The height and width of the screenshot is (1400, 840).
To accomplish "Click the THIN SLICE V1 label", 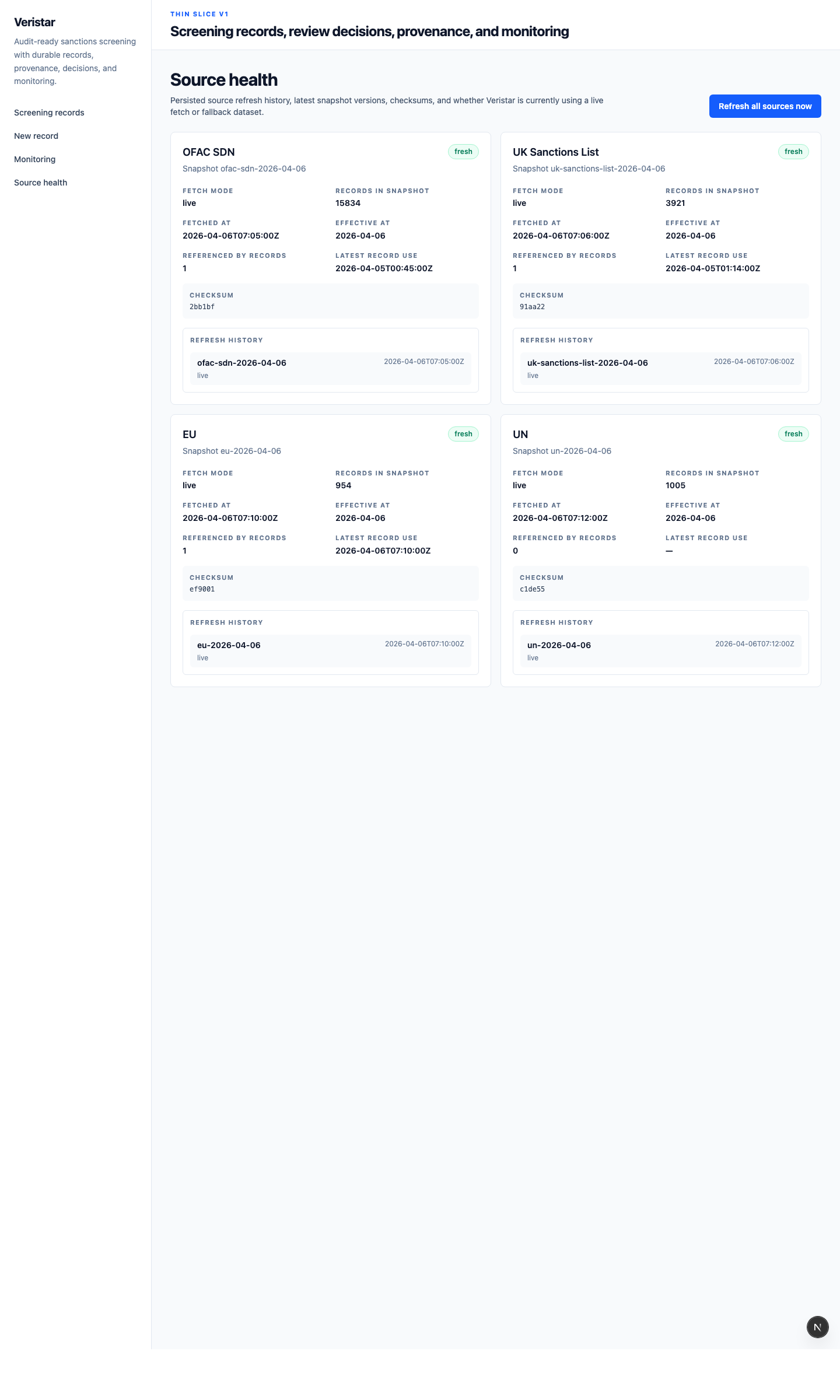I will pyautogui.click(x=199, y=13).
